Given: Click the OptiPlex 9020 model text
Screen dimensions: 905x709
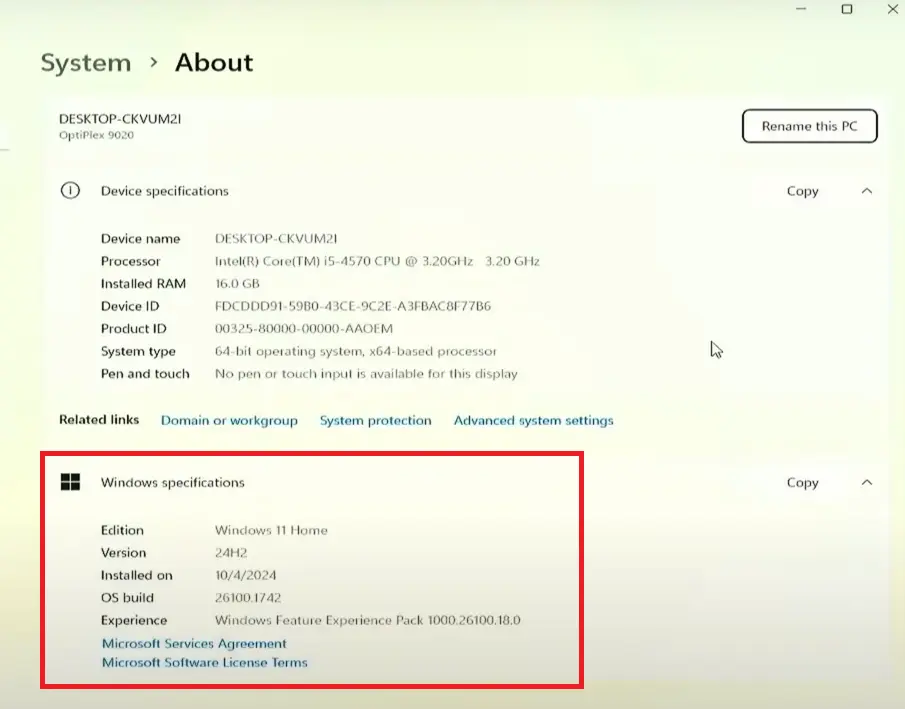Looking at the screenshot, I should click(x=96, y=135).
